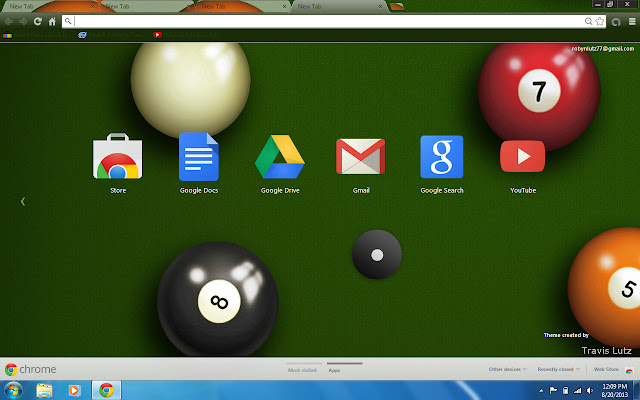Launch the Google Search app
640x400 pixels.
[x=442, y=157]
